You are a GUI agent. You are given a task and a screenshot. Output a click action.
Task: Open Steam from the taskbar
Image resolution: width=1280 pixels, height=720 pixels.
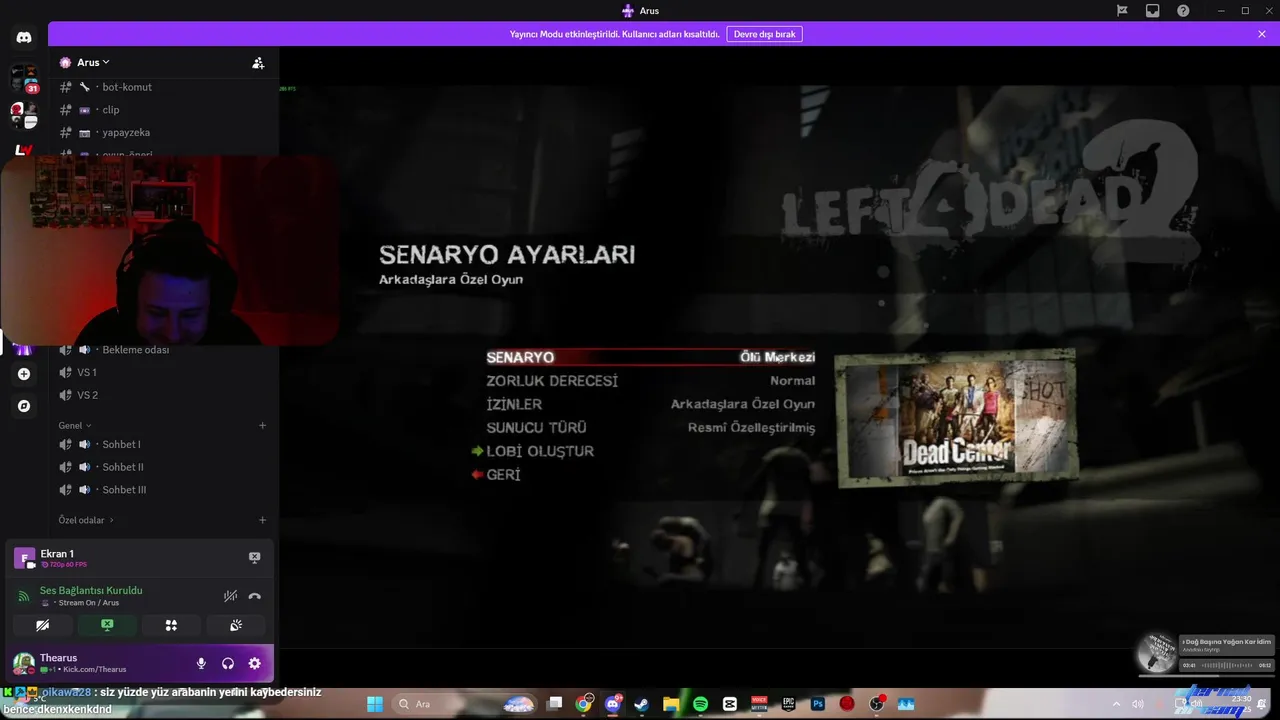point(642,704)
